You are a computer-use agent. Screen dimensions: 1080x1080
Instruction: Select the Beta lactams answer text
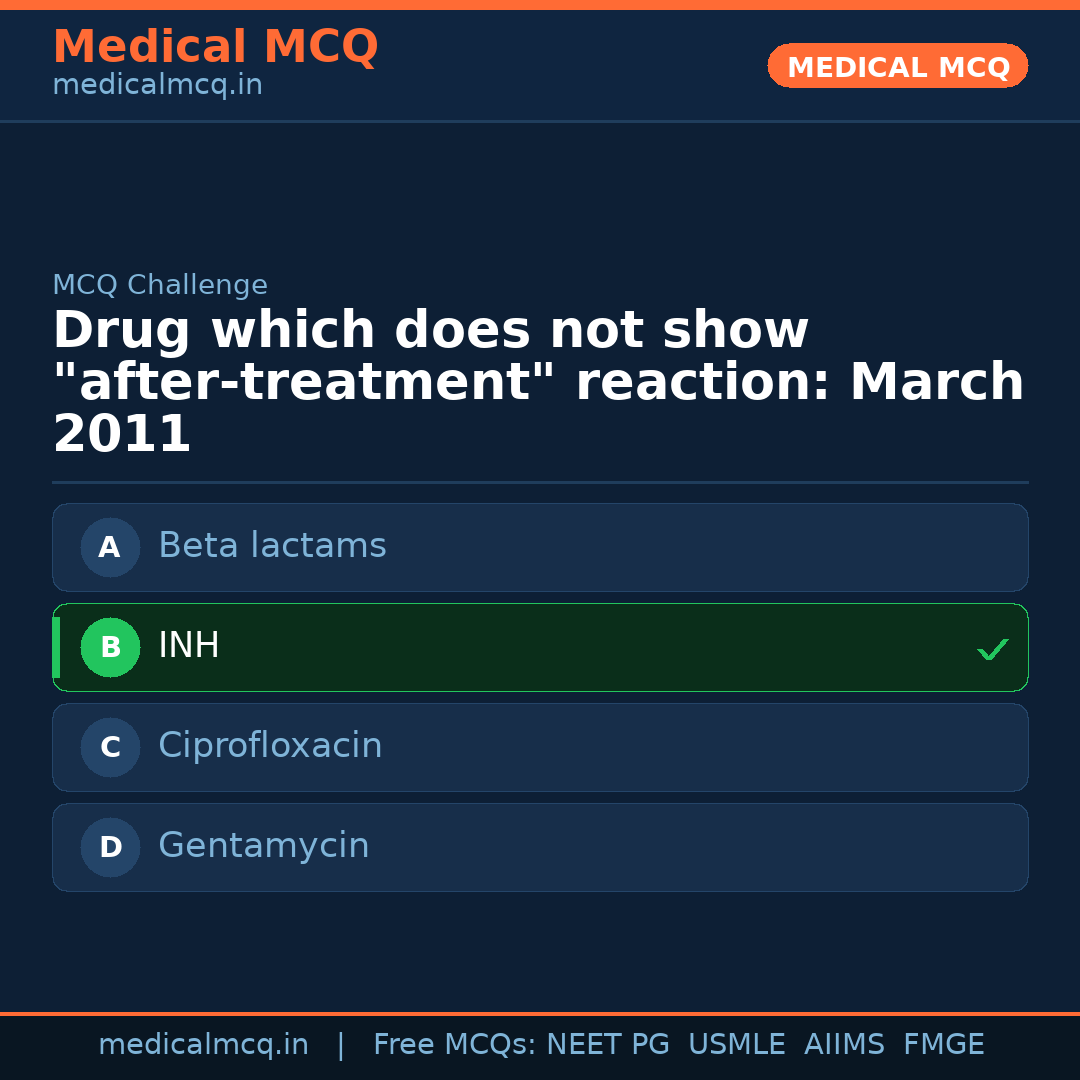(x=272, y=546)
